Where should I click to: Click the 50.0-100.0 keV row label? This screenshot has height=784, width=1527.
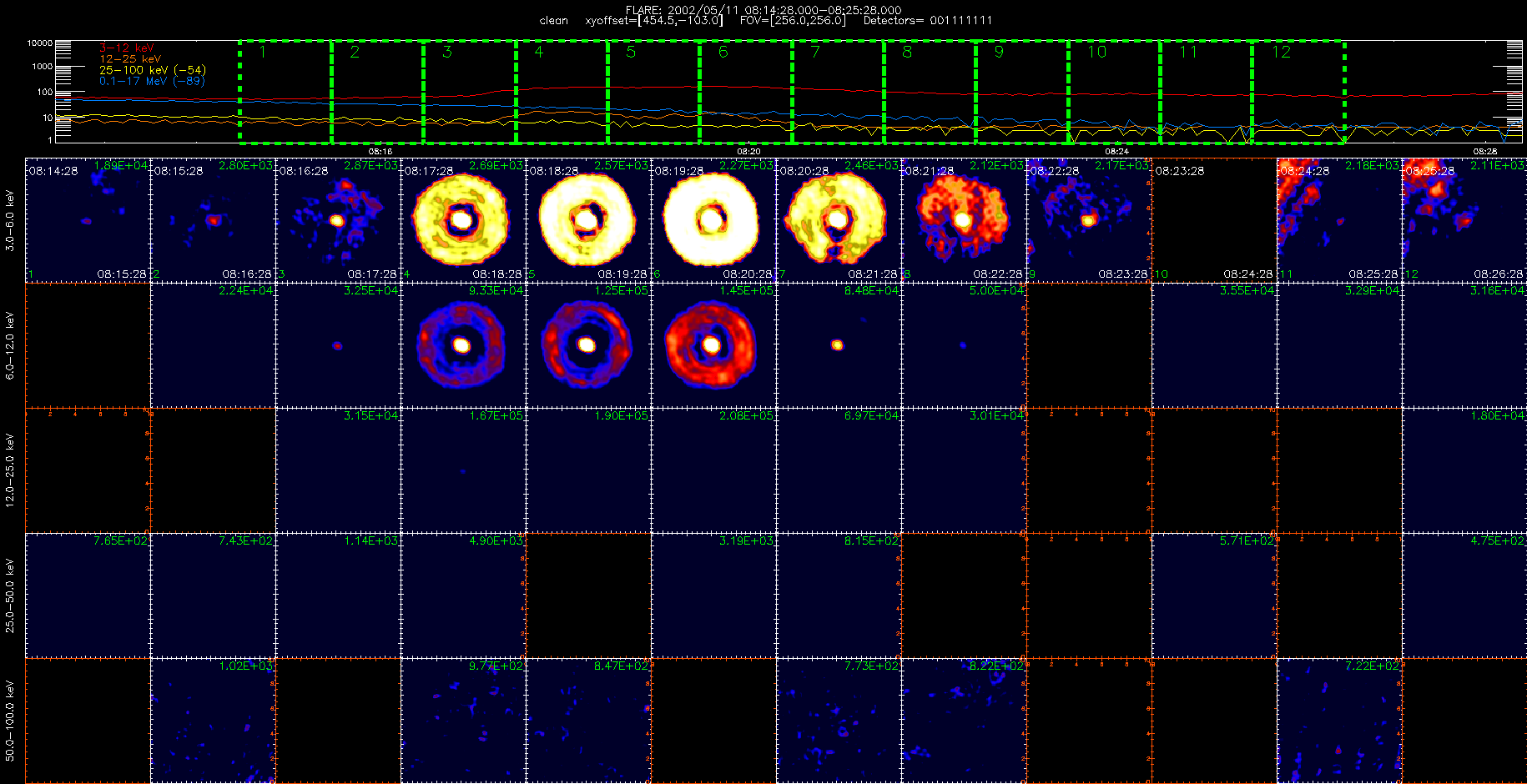coord(10,721)
